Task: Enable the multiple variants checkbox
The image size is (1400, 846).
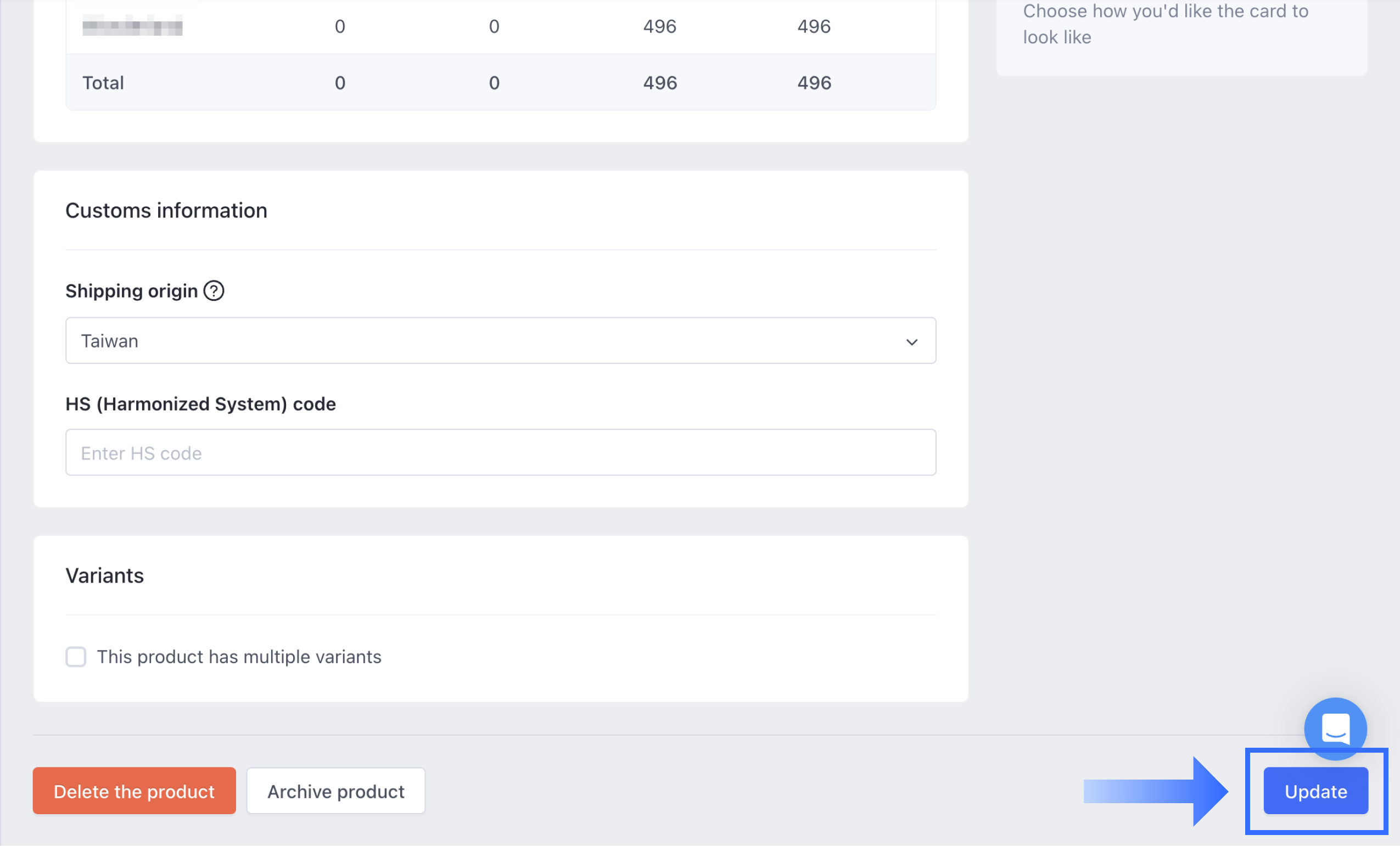Action: pyautogui.click(x=76, y=657)
